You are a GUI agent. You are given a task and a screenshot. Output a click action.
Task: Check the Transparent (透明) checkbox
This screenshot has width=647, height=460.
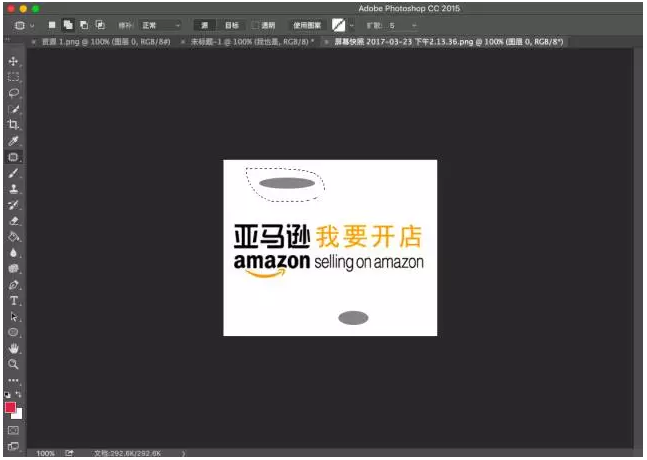click(x=255, y=25)
